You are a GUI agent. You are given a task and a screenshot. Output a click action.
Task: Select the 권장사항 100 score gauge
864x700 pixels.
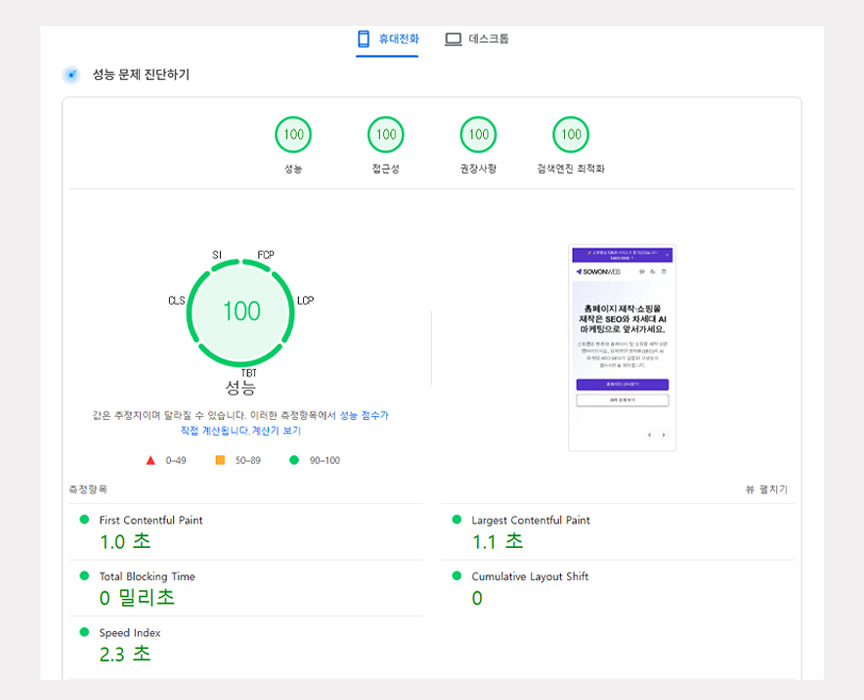click(478, 134)
